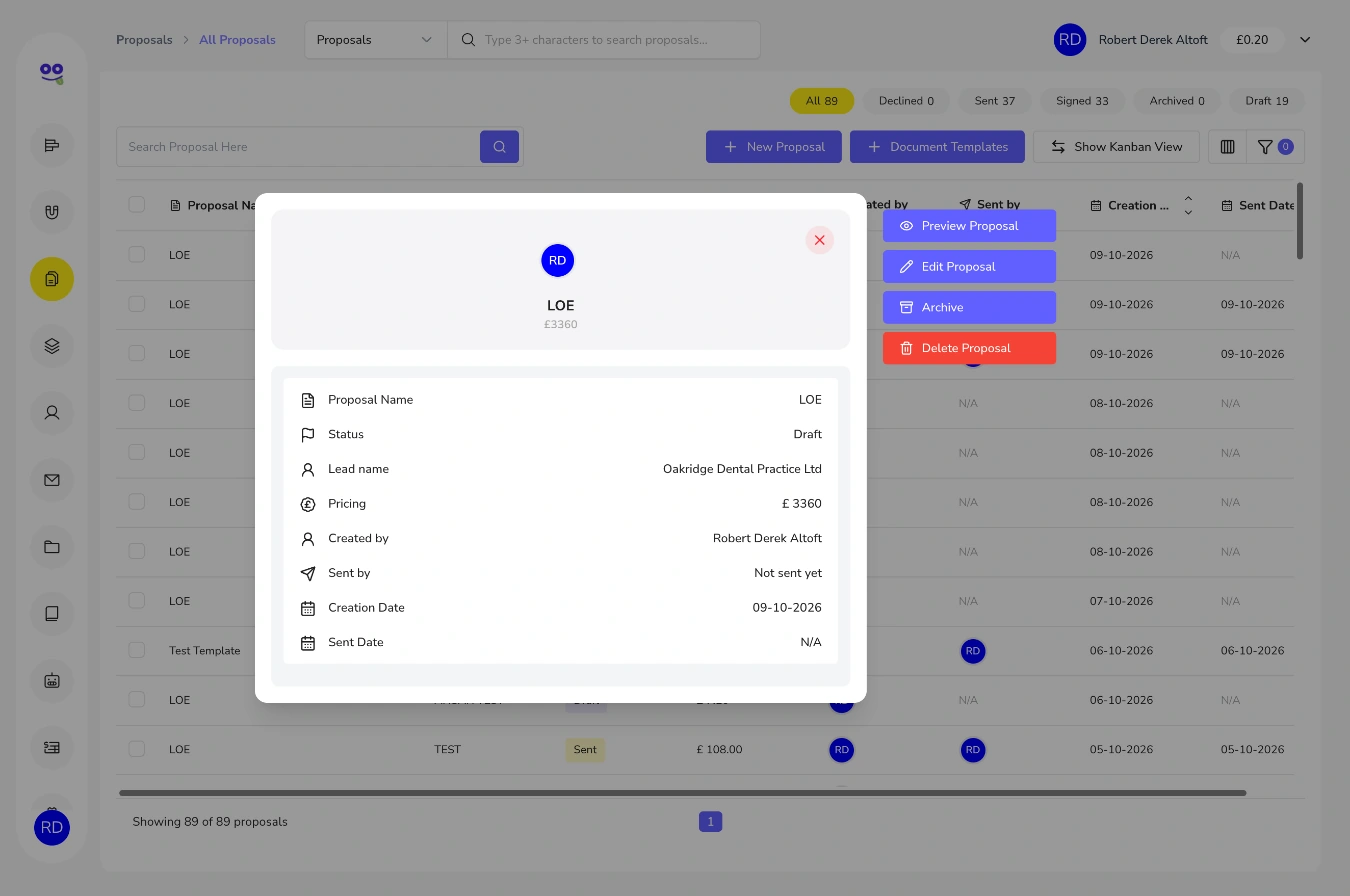Open the sidebar person contacts icon

[x=52, y=412]
